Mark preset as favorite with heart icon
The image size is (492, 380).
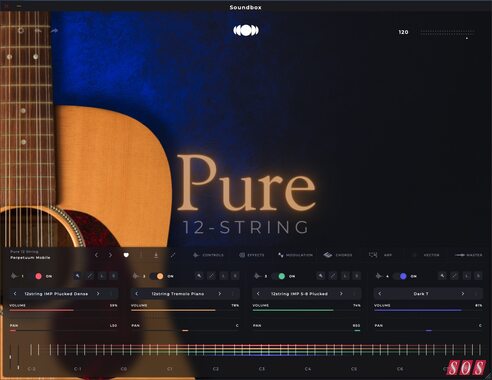tap(126, 255)
